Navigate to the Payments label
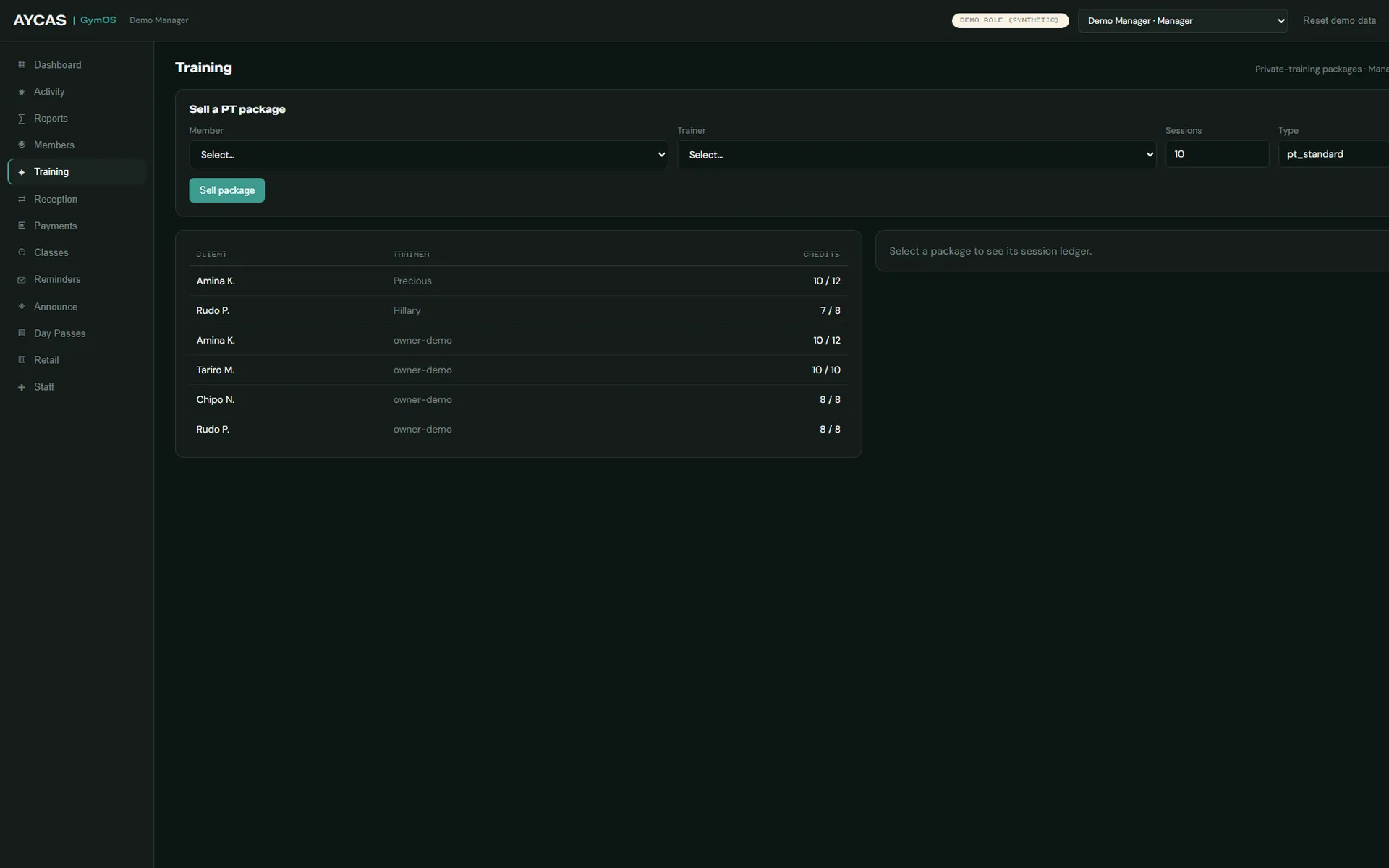 pos(55,226)
